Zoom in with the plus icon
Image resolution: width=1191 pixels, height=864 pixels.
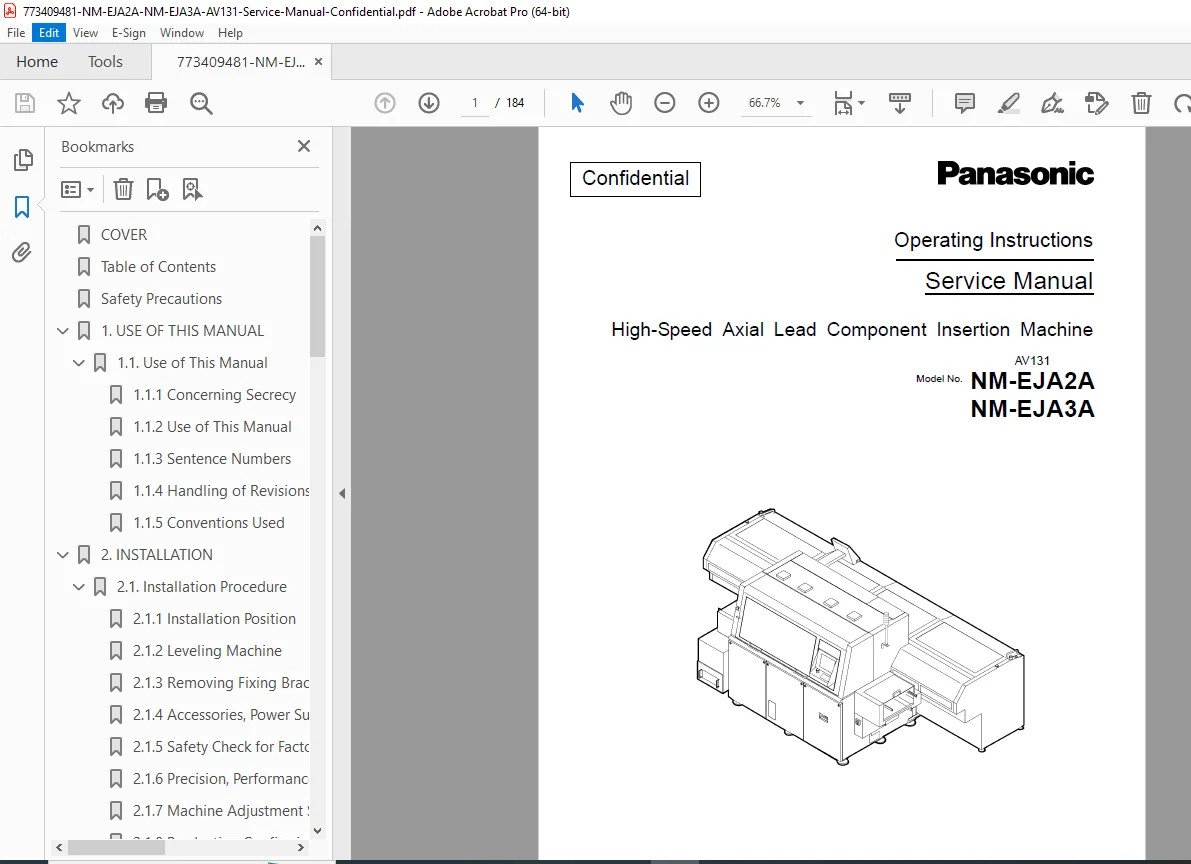tap(709, 103)
